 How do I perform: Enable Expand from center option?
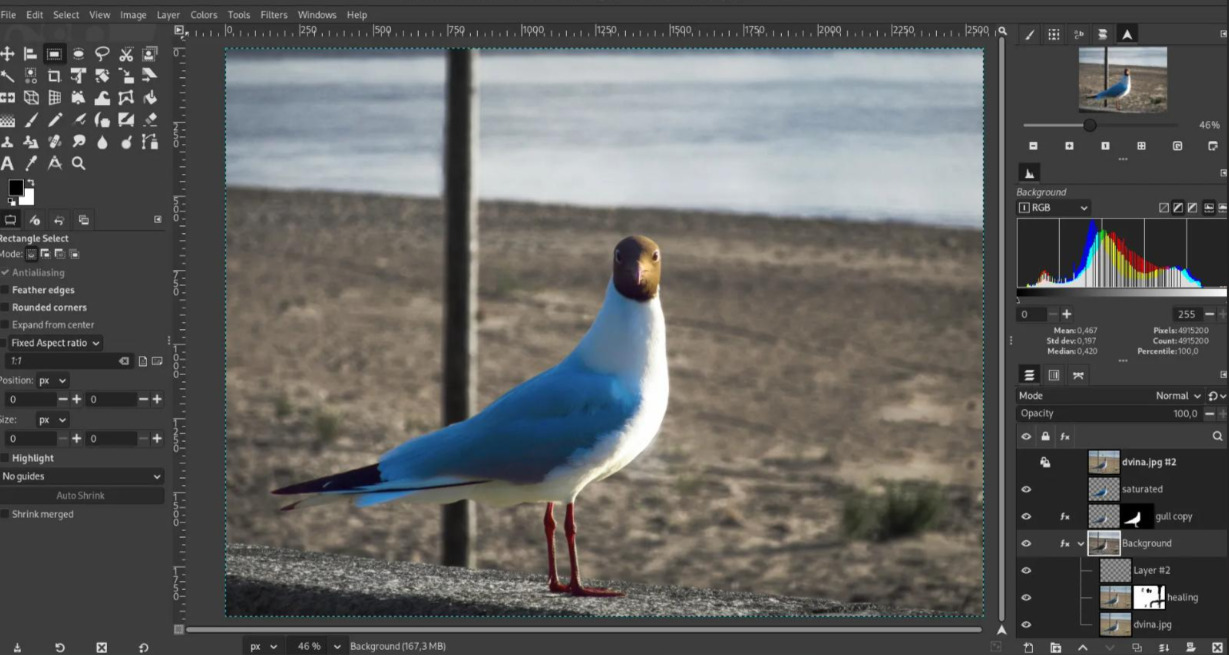pos(6,325)
